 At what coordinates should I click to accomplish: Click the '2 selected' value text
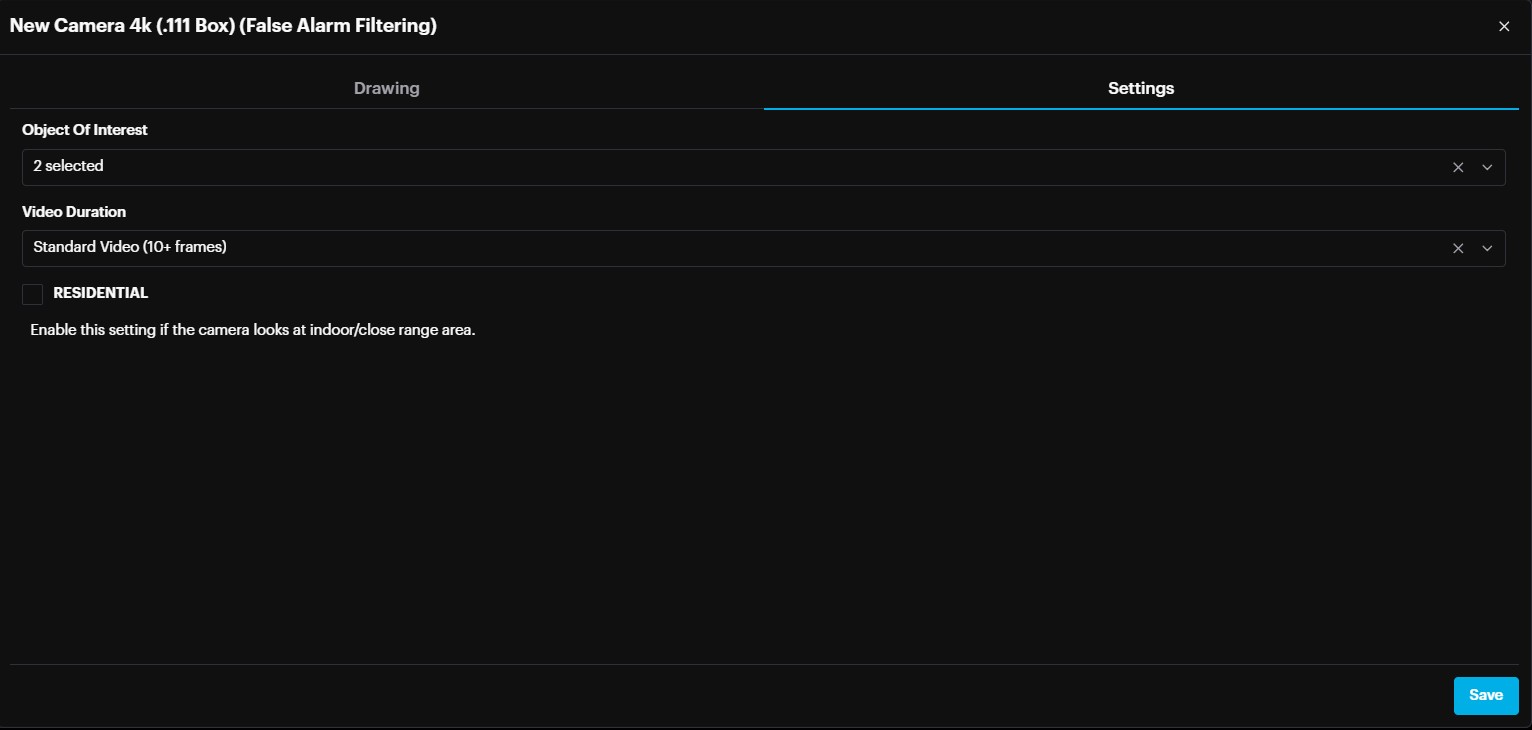click(x=68, y=166)
